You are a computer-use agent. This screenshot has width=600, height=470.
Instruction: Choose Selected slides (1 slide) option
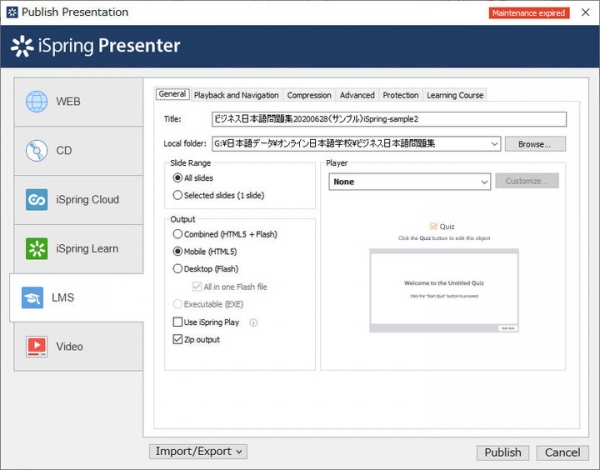pos(178,195)
